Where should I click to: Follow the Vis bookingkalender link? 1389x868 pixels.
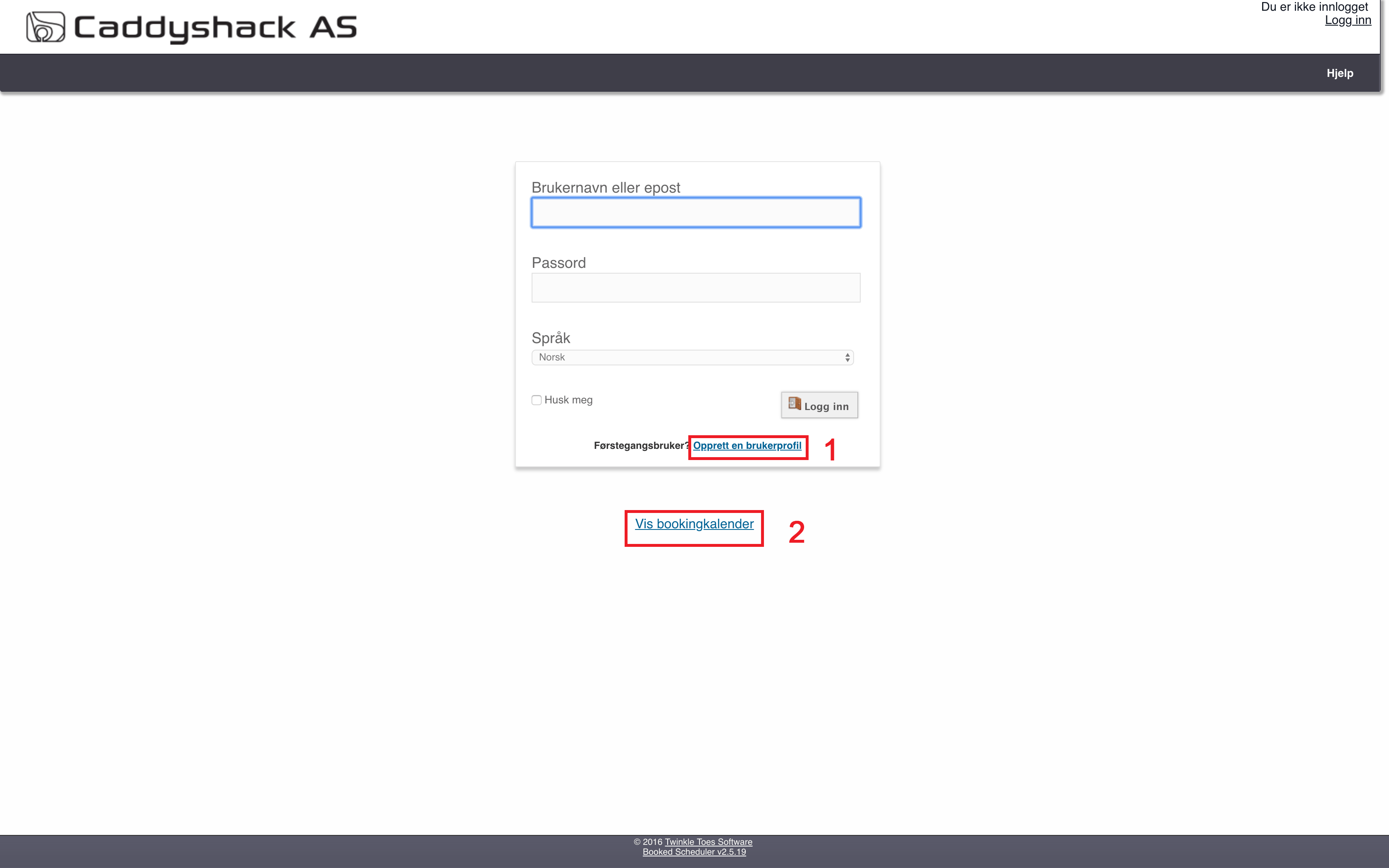tap(694, 524)
